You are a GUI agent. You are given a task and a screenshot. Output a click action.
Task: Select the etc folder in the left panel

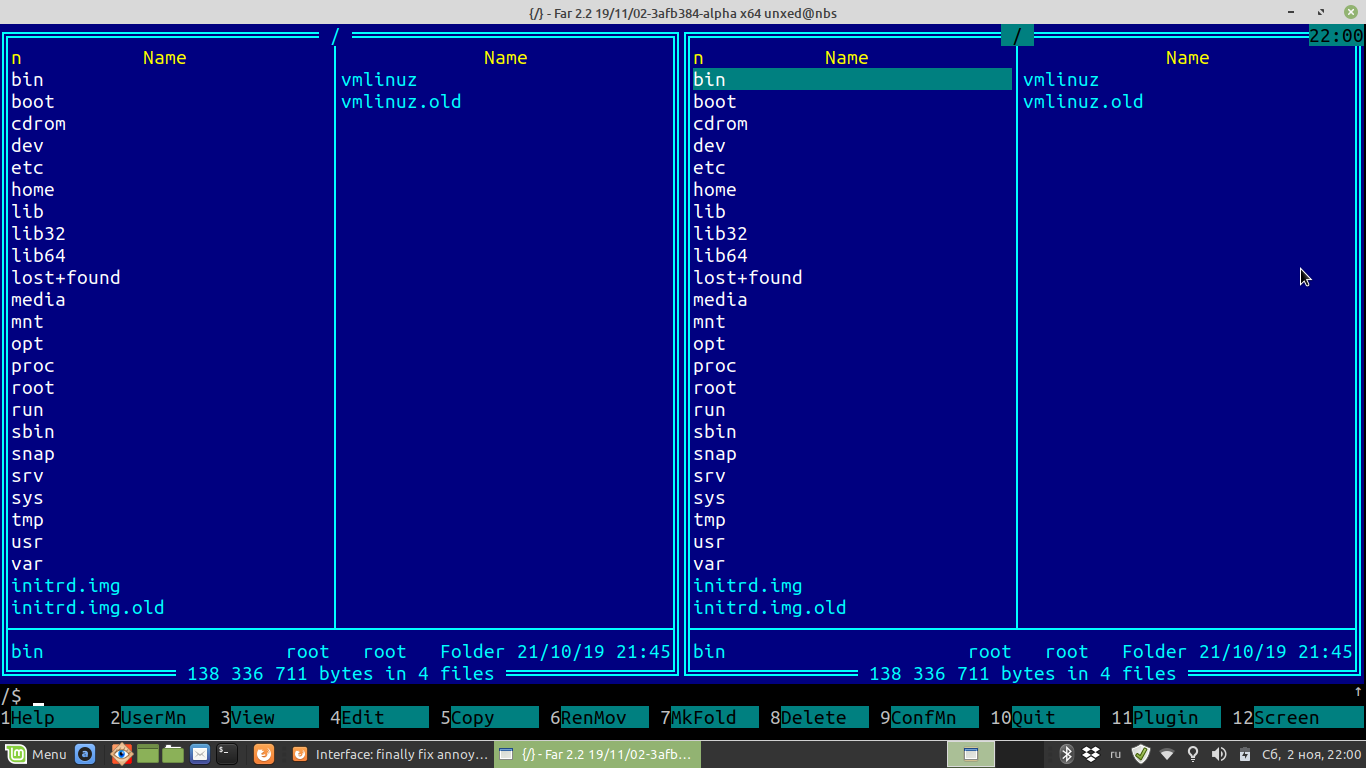point(27,167)
